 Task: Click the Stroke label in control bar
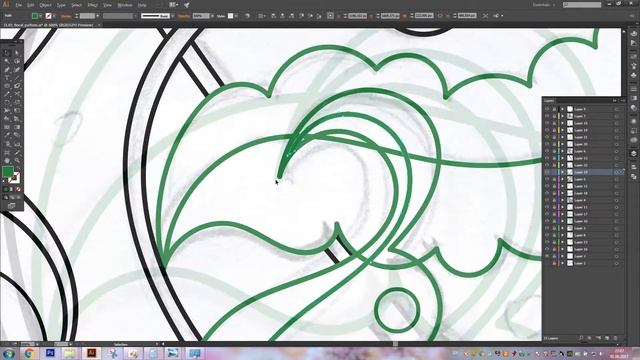click(66, 16)
